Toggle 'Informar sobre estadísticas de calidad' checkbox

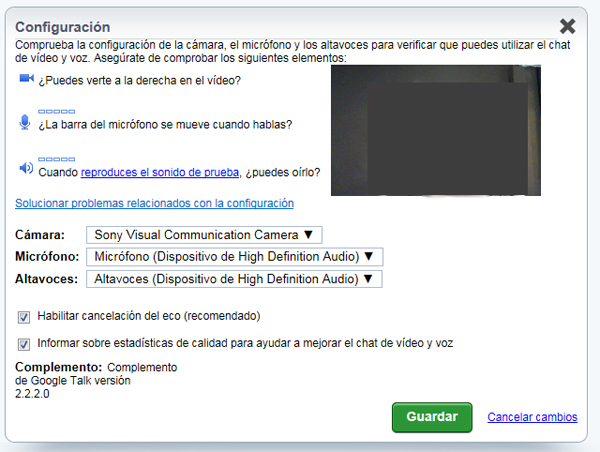(x=24, y=344)
